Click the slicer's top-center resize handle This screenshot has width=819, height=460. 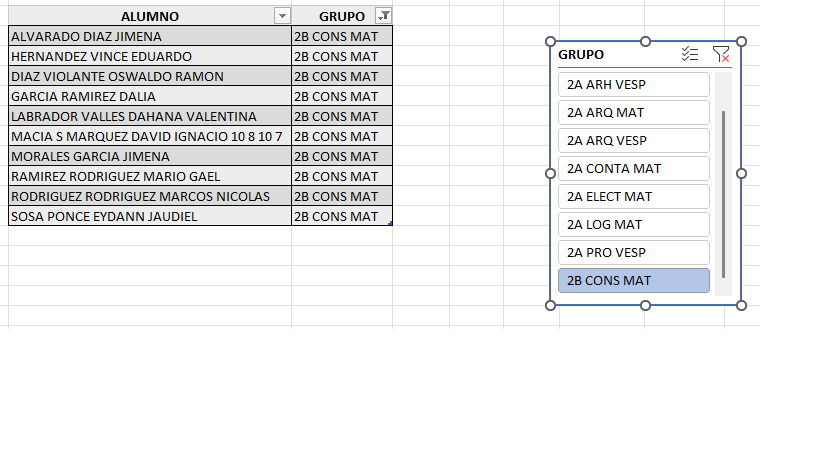point(646,41)
